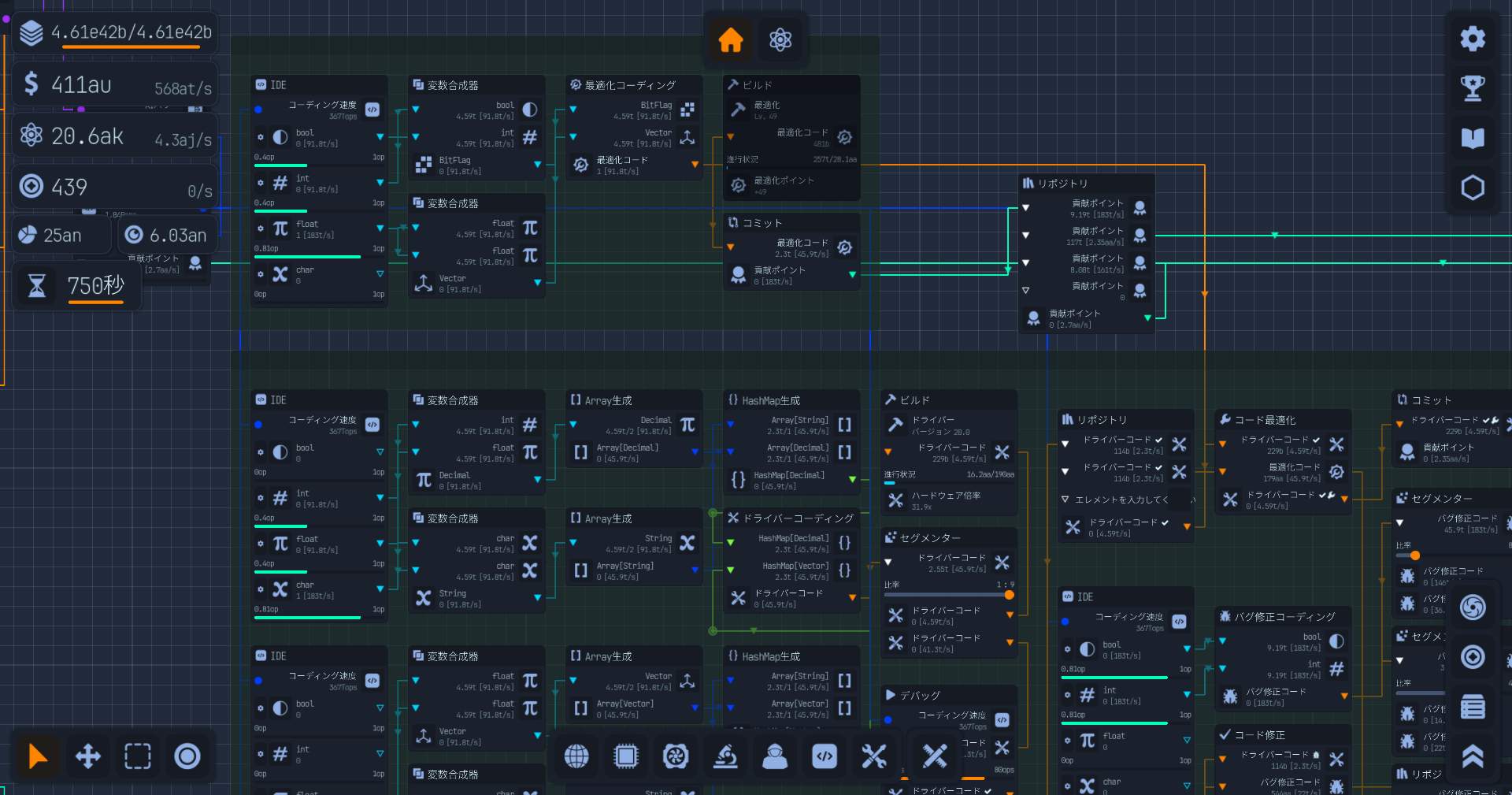Screen dimensions: 1512x795
Task: Open settings with the gear icon
Action: [1472, 38]
